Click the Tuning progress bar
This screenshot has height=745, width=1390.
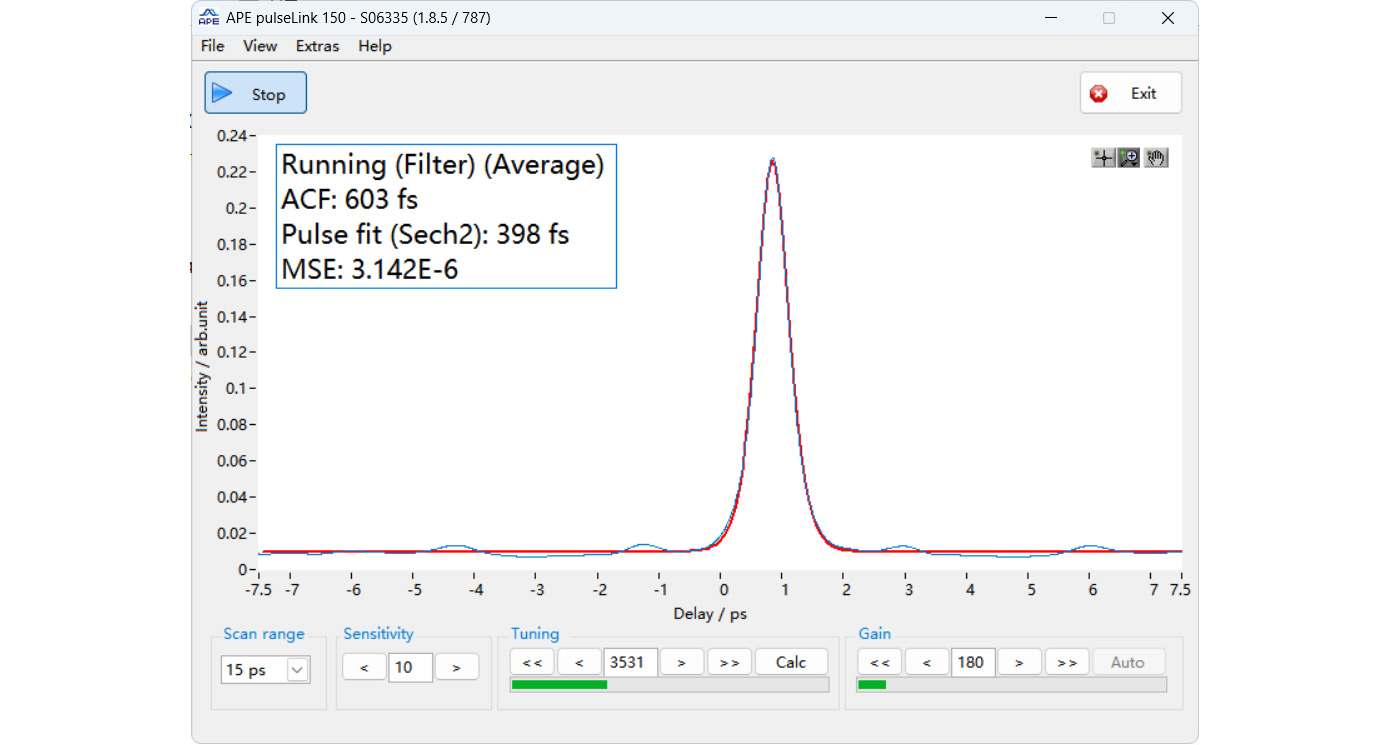(669, 685)
